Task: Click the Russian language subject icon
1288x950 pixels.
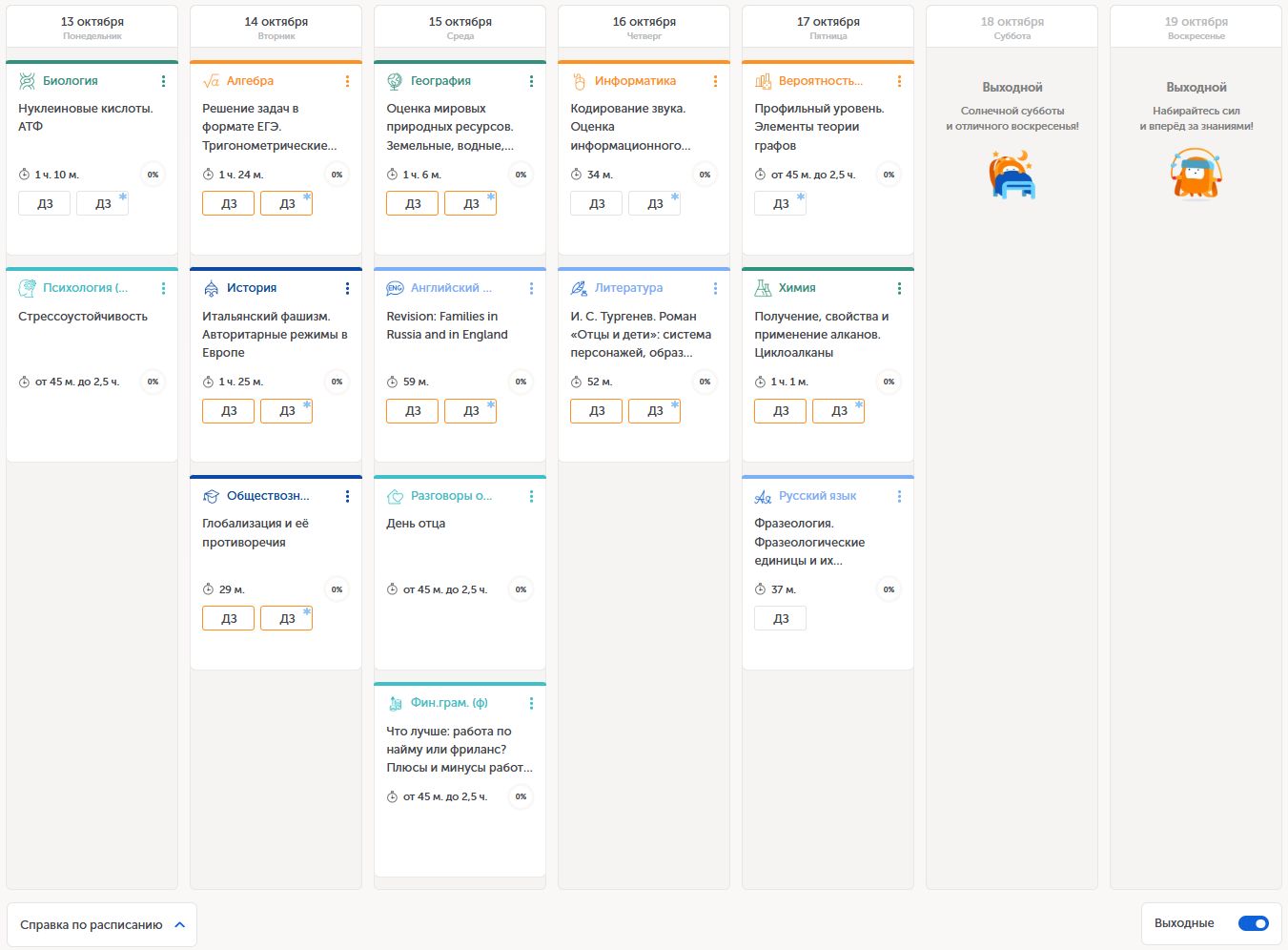Action: [x=763, y=496]
